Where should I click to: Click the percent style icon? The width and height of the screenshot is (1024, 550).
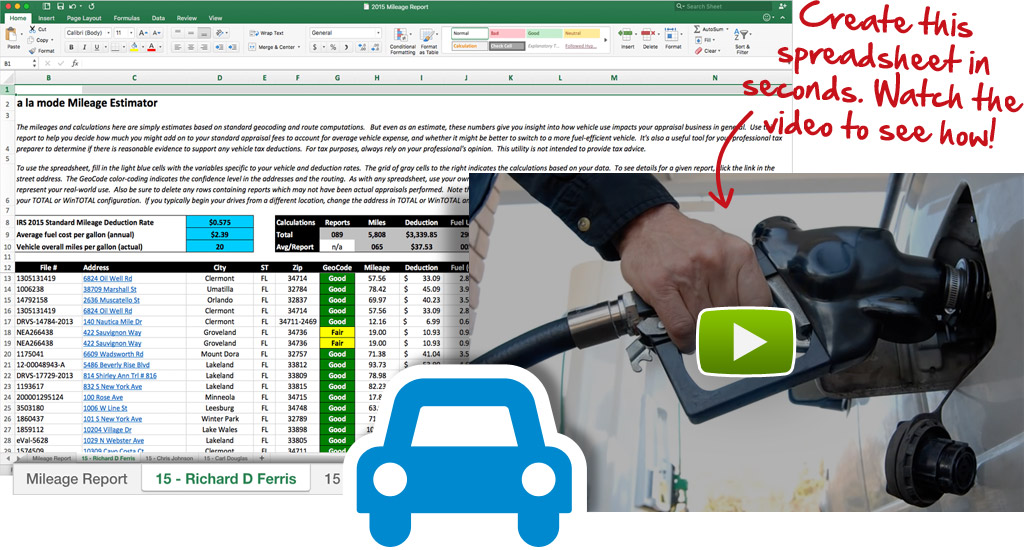pyautogui.click(x=333, y=47)
